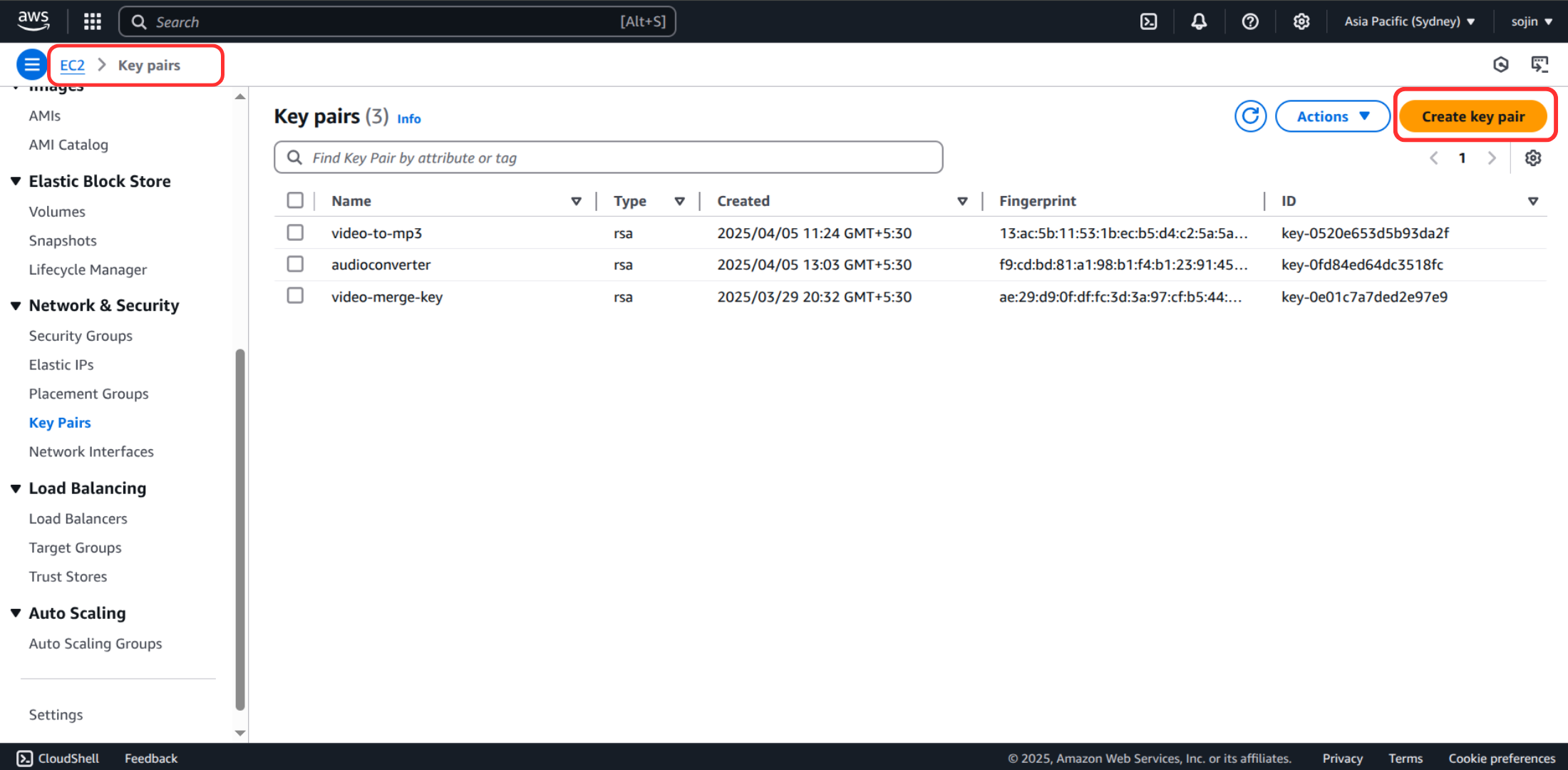Click the audioconverter key pair name
The width and height of the screenshot is (1568, 770).
[381, 265]
